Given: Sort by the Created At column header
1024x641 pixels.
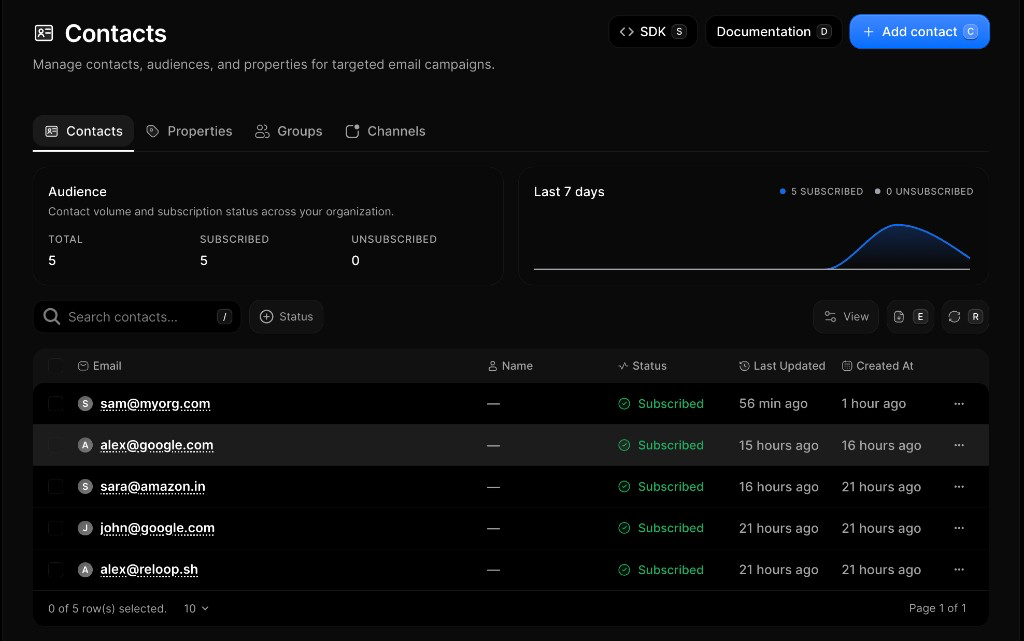Looking at the screenshot, I should point(877,366).
